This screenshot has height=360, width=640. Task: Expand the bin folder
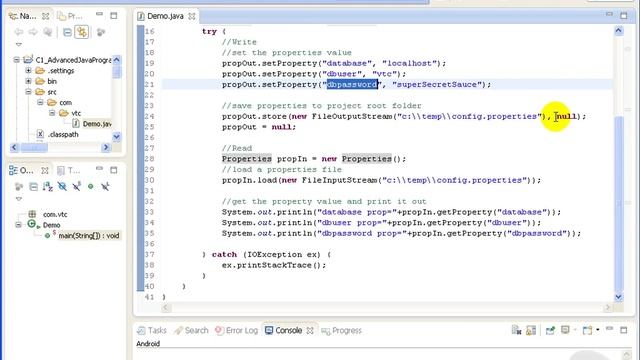tap(28, 81)
